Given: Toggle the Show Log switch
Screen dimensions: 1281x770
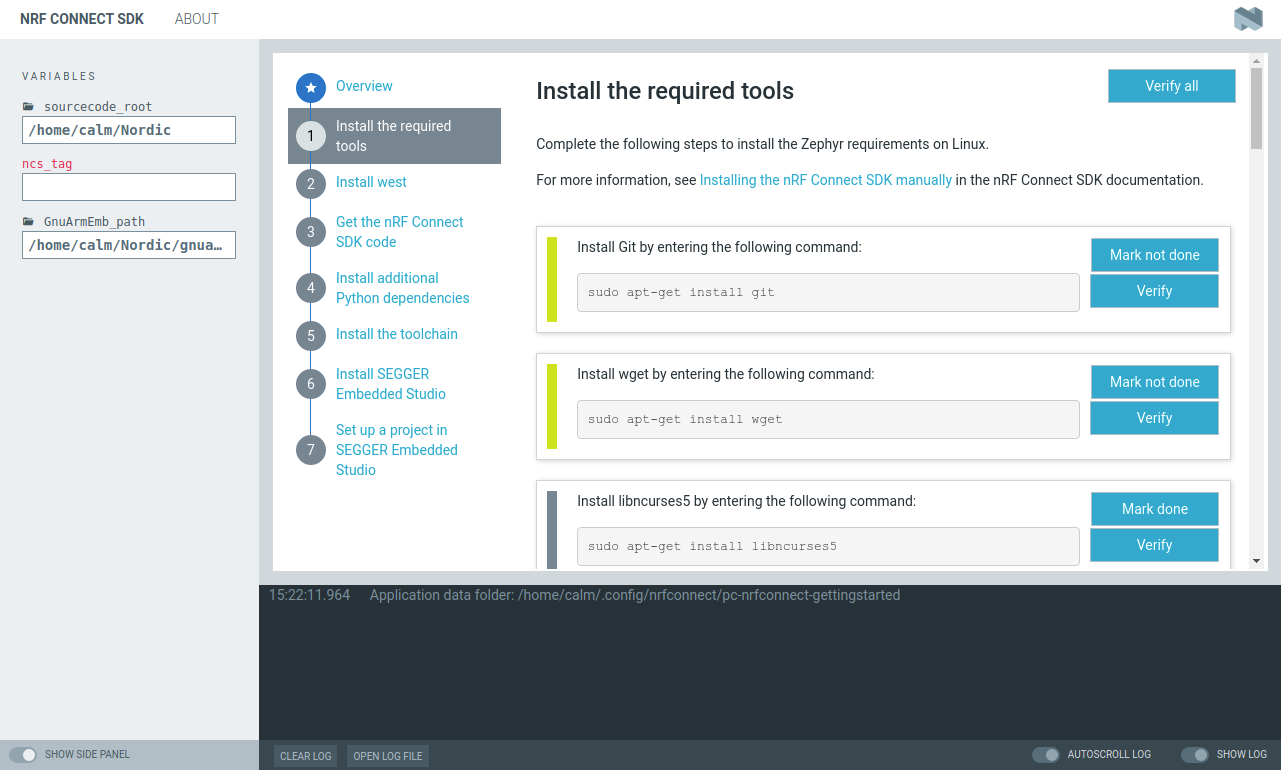Looking at the screenshot, I should pyautogui.click(x=1195, y=755).
